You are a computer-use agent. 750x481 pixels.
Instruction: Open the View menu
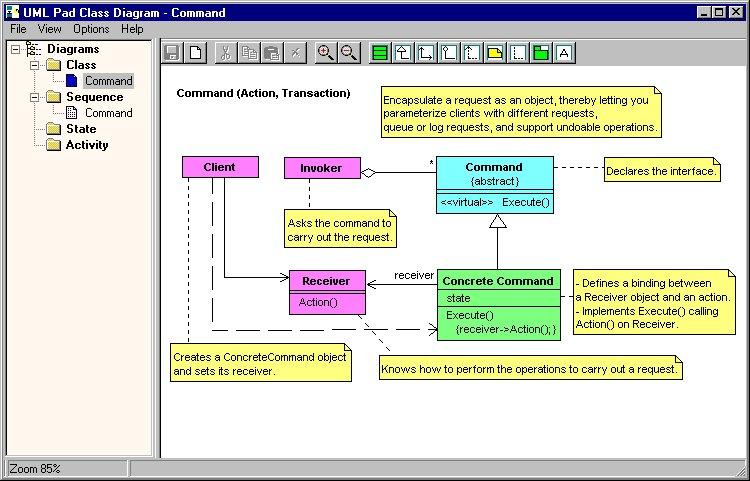[x=49, y=29]
